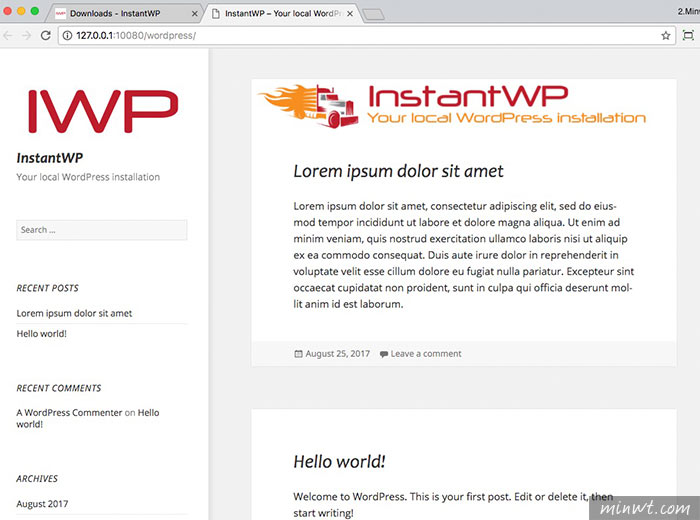Image resolution: width=700 pixels, height=520 pixels.
Task: Click the August 25, 2017 post date
Action: pos(338,354)
